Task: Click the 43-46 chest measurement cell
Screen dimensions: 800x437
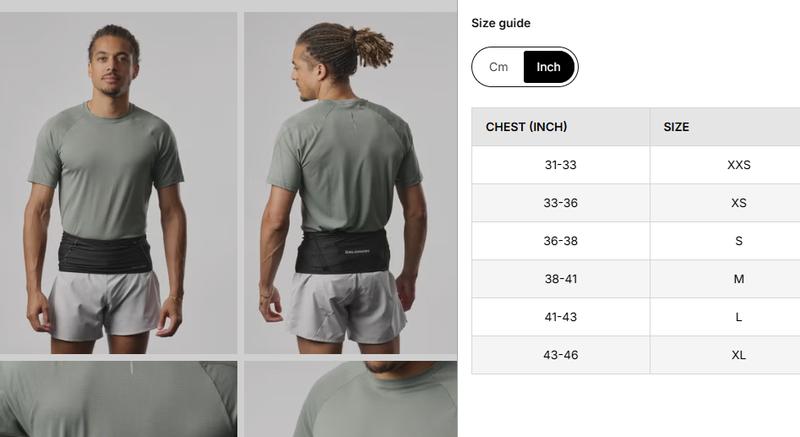Action: (x=561, y=355)
